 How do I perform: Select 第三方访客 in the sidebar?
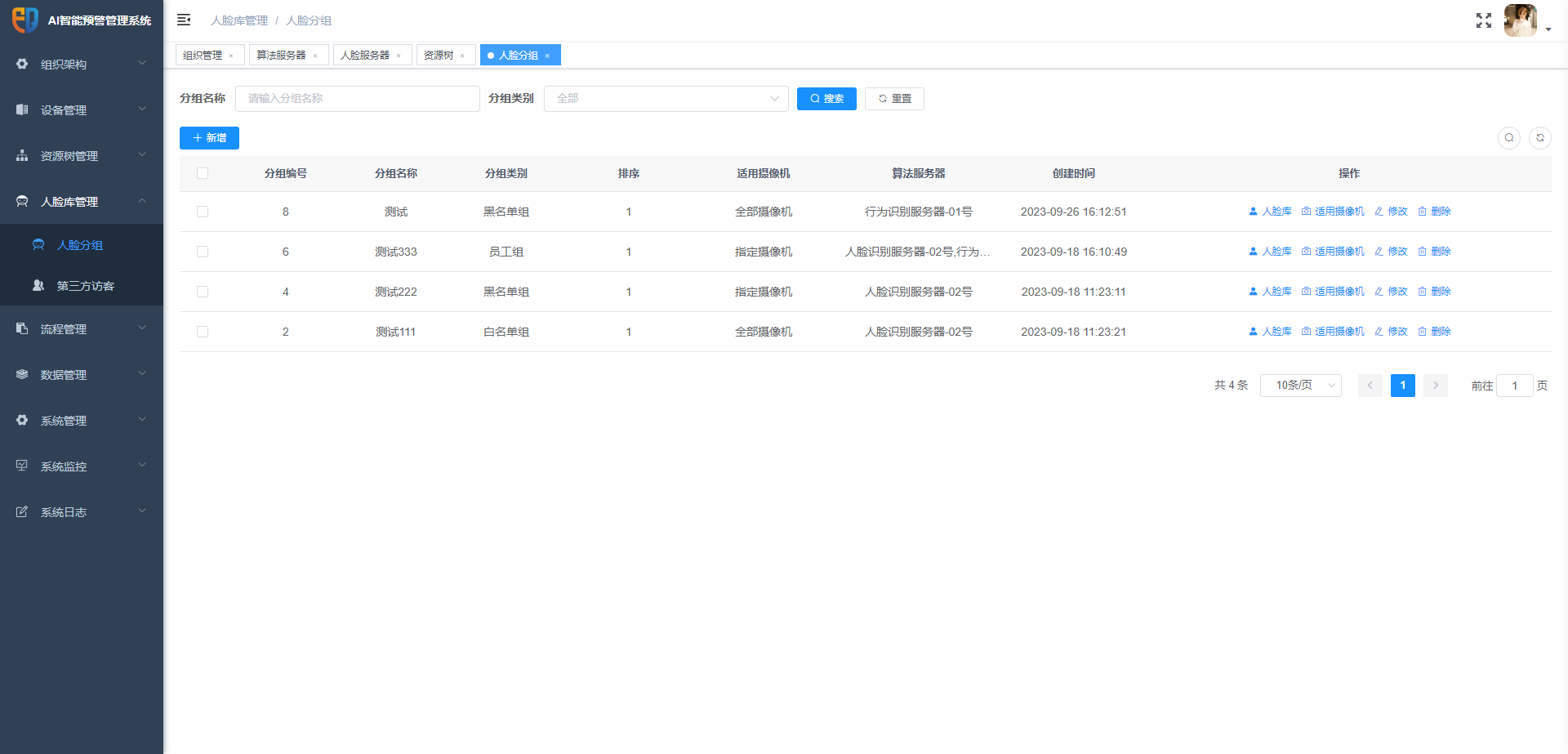(x=82, y=285)
